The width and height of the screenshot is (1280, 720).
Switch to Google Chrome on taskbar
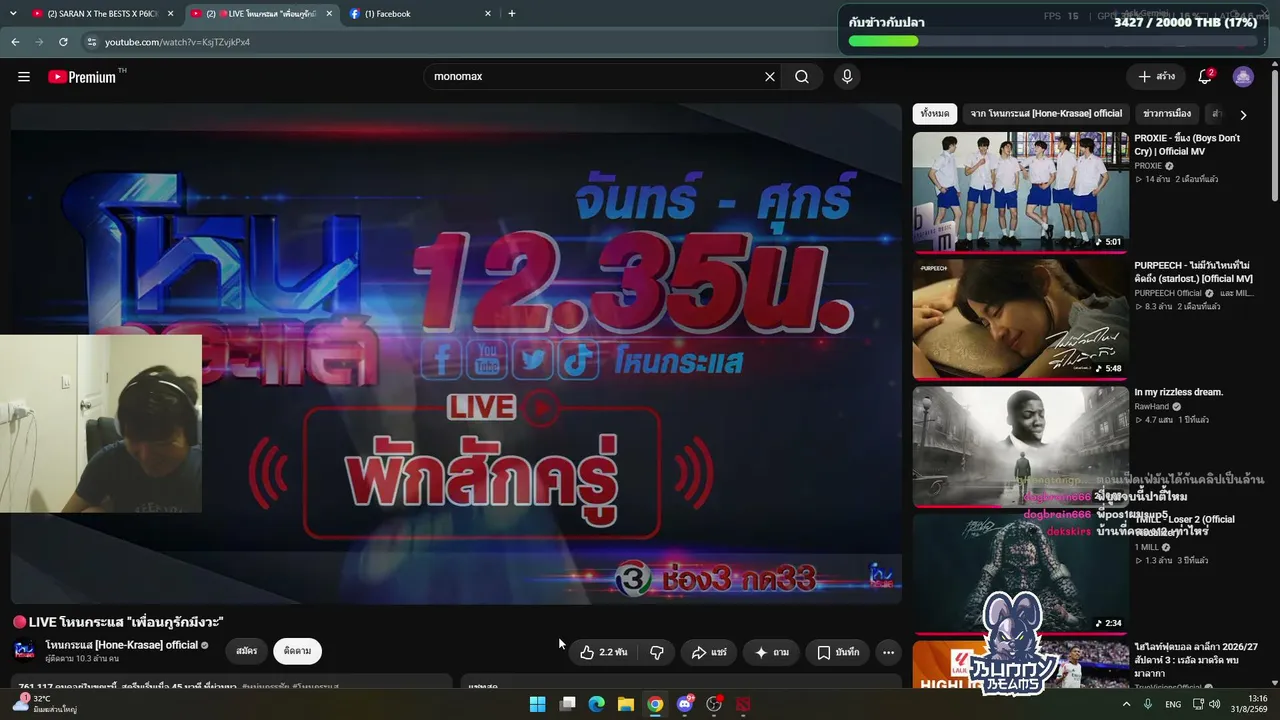coord(655,704)
